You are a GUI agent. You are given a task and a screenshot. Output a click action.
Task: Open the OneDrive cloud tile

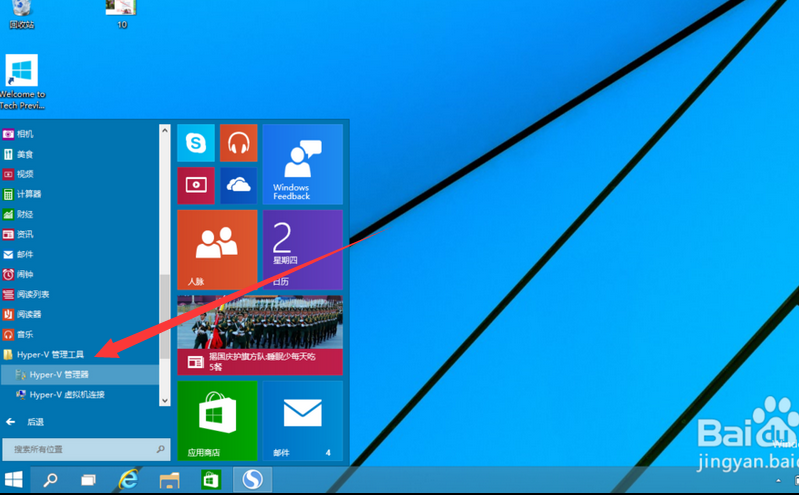coord(238,185)
